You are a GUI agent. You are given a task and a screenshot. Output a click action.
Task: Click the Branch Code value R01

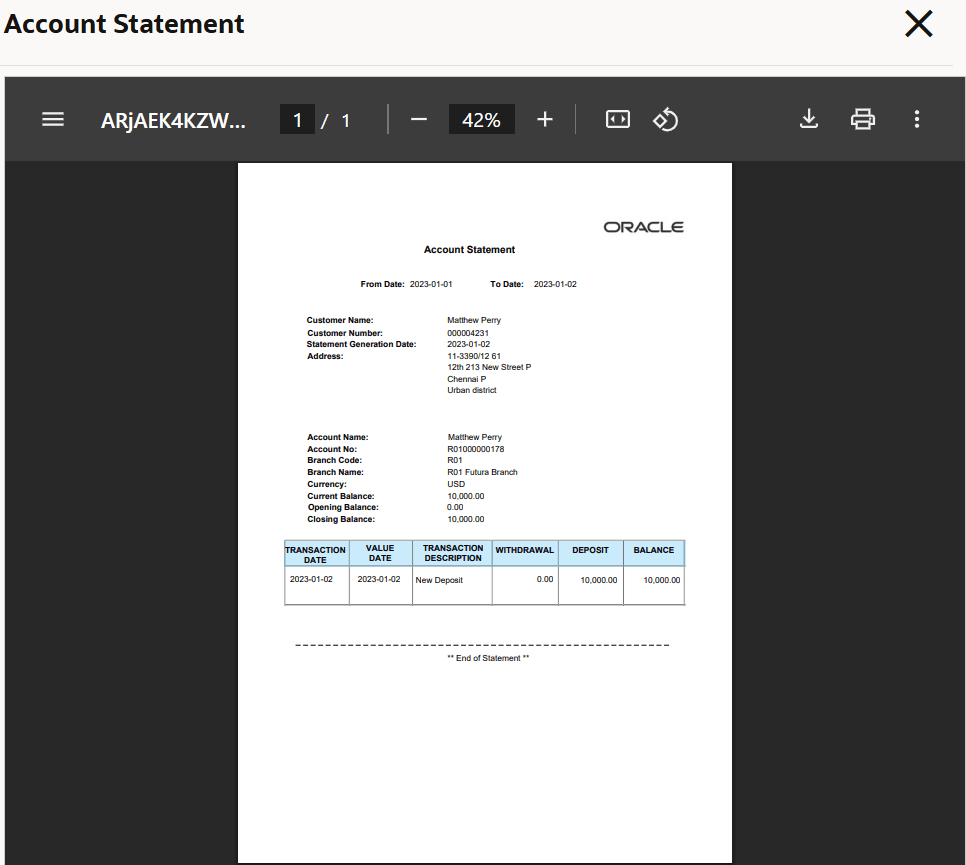point(455,460)
